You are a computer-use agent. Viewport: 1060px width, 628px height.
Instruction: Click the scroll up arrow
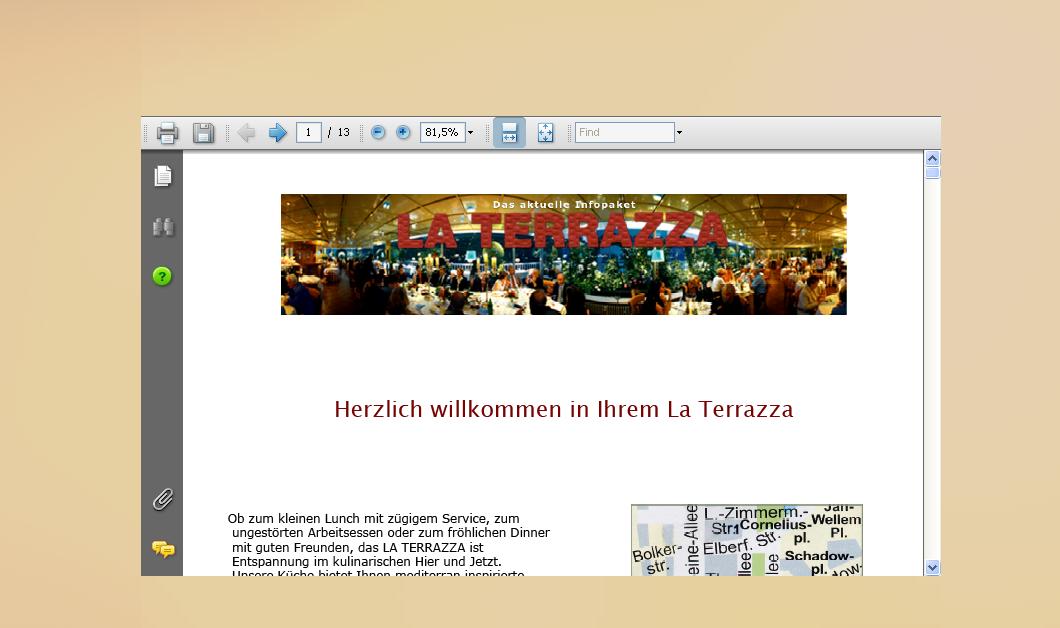[932, 159]
